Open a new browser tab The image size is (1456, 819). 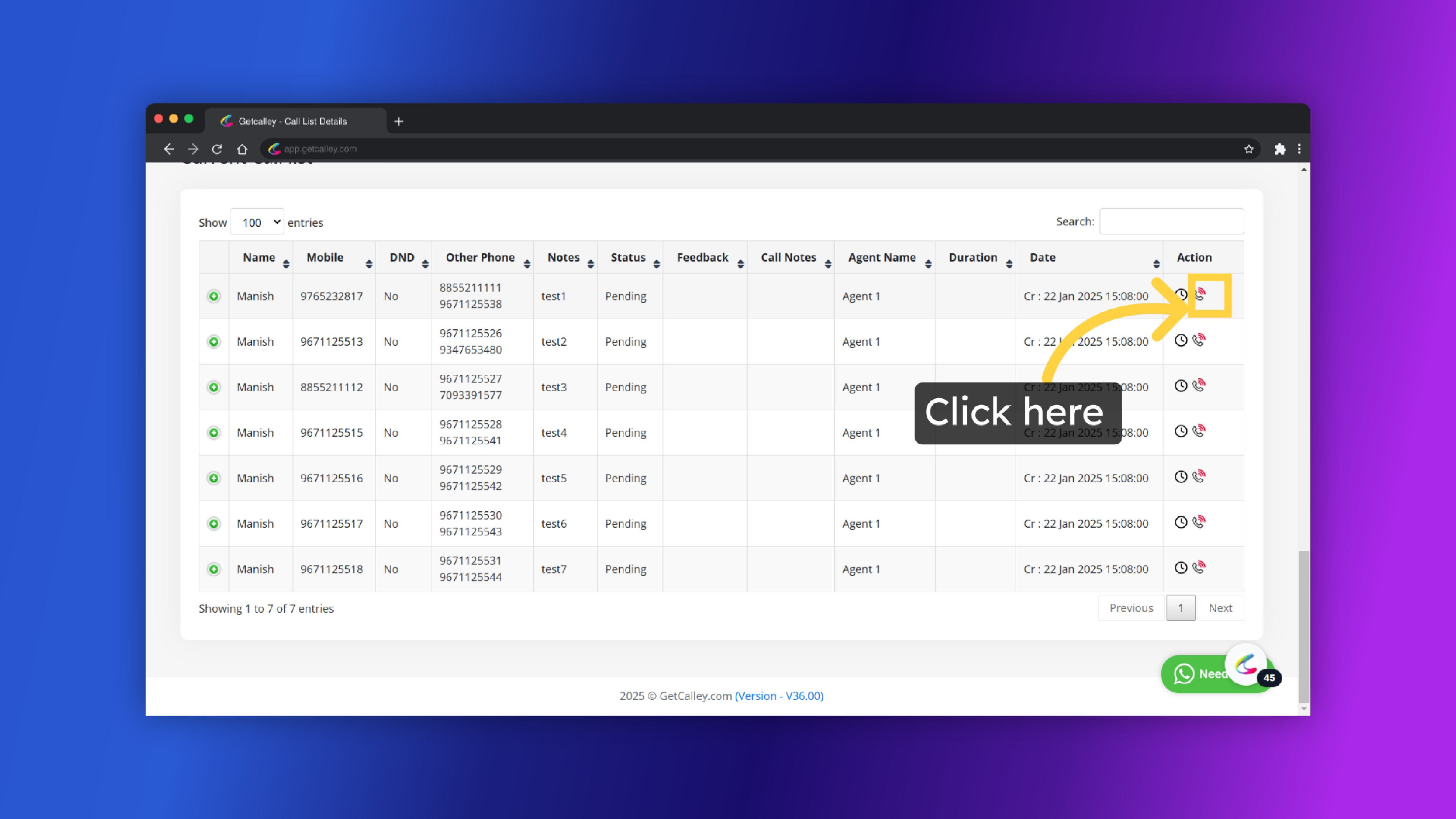(399, 121)
